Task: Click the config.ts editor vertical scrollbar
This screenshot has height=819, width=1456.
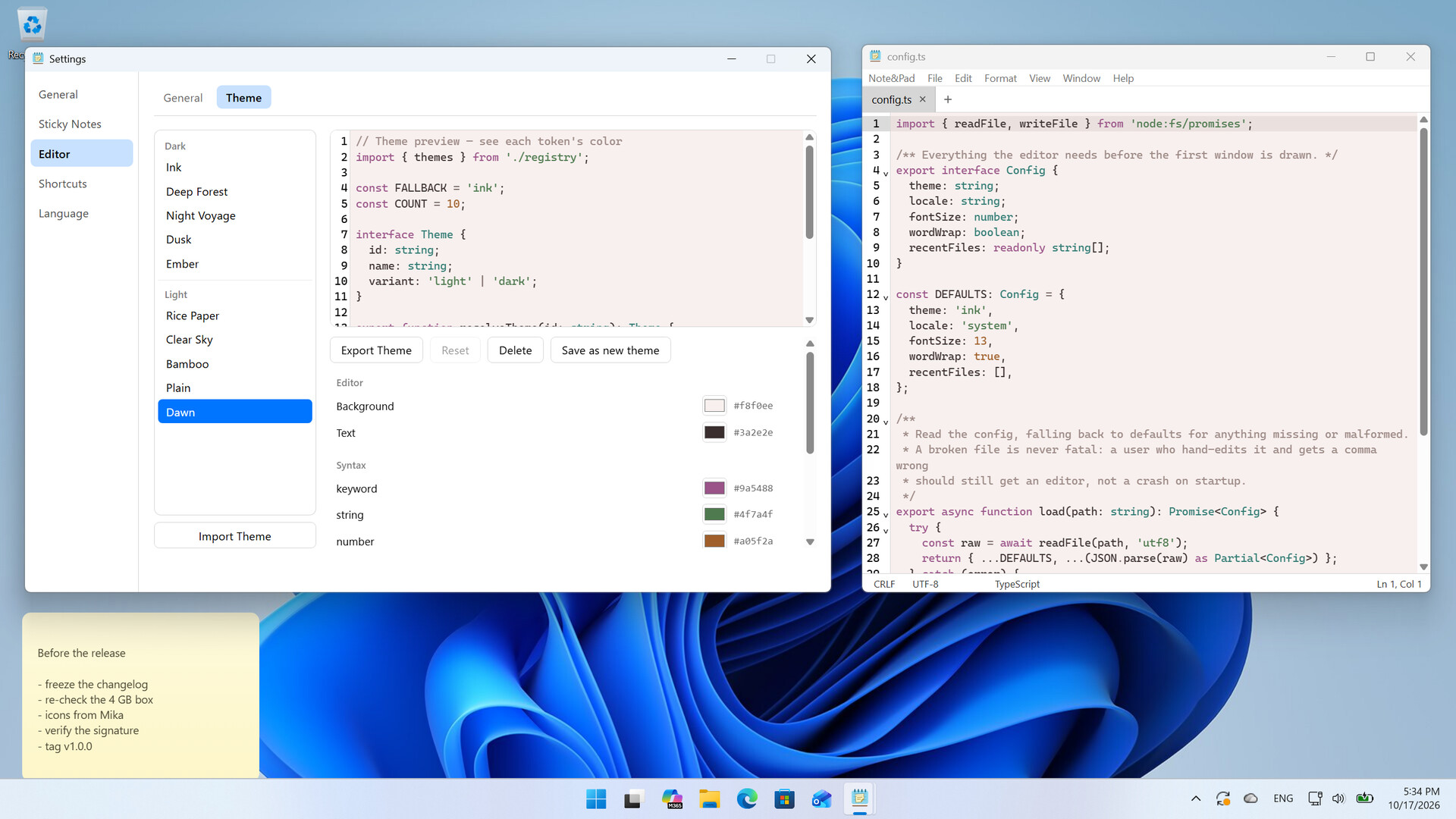Action: 1423,281
